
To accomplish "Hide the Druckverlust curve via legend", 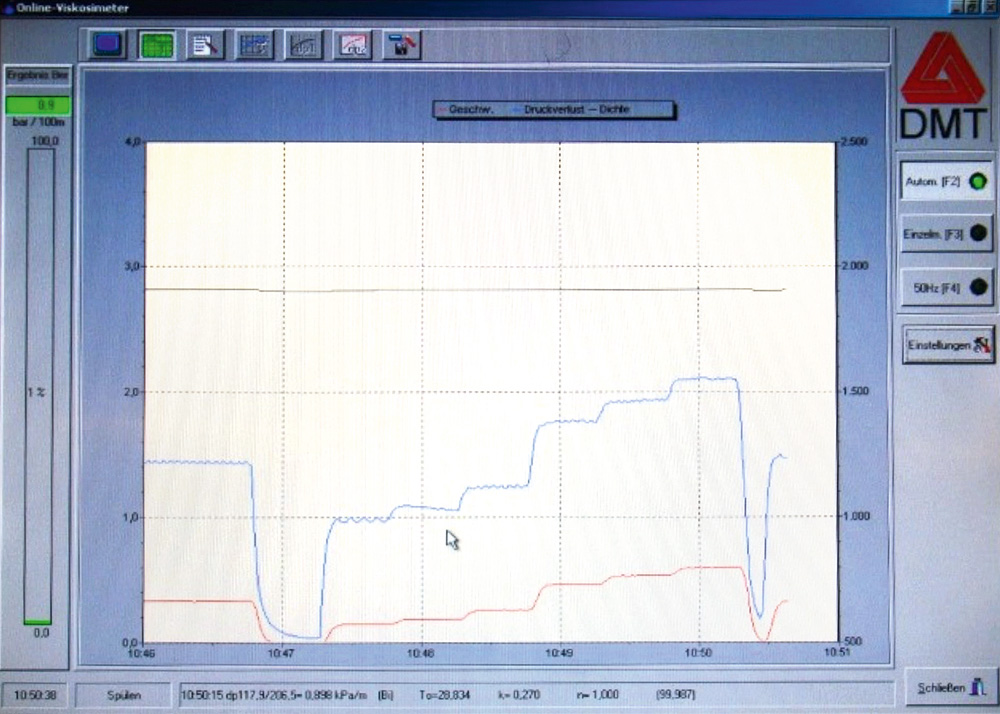I will (x=555, y=110).
